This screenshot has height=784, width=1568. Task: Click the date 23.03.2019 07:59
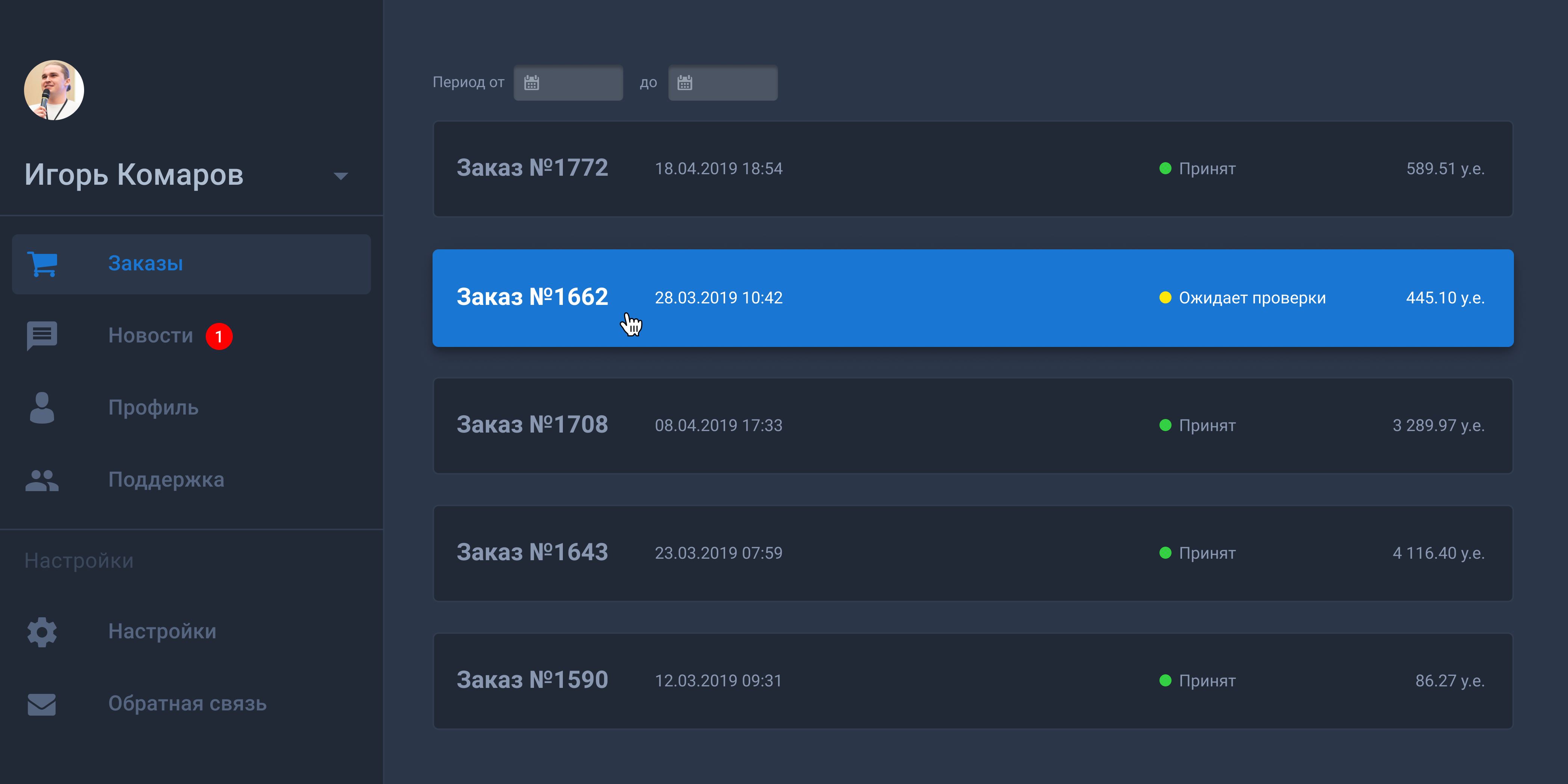click(718, 553)
